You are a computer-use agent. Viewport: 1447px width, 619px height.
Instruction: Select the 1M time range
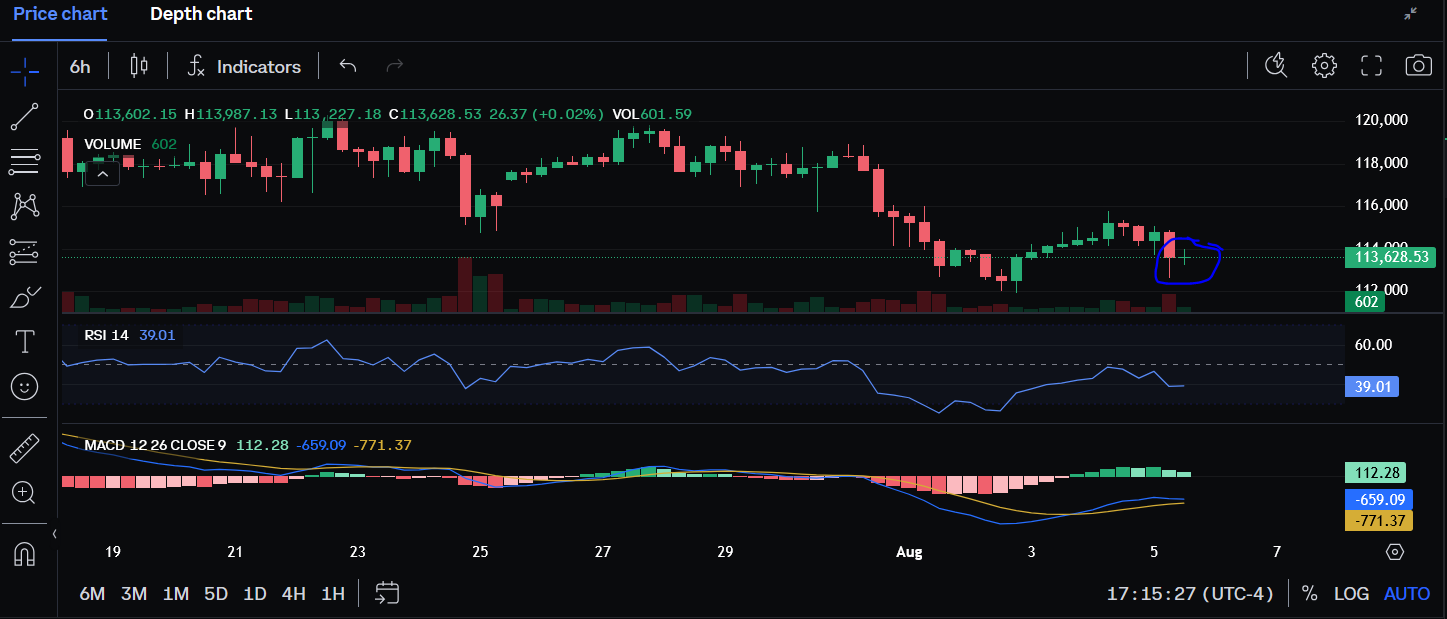pos(176,593)
